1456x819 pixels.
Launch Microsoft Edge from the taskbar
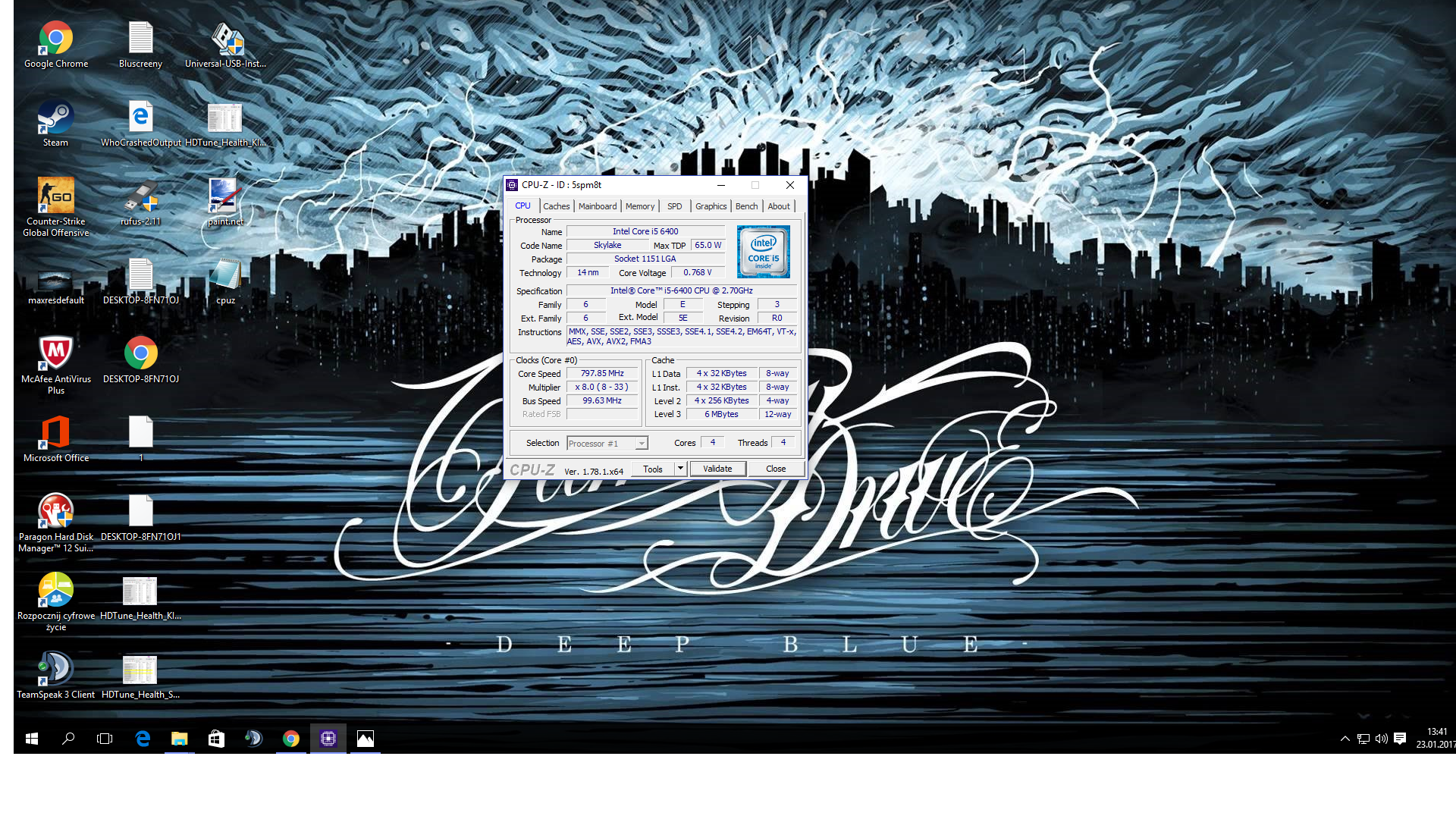(142, 739)
